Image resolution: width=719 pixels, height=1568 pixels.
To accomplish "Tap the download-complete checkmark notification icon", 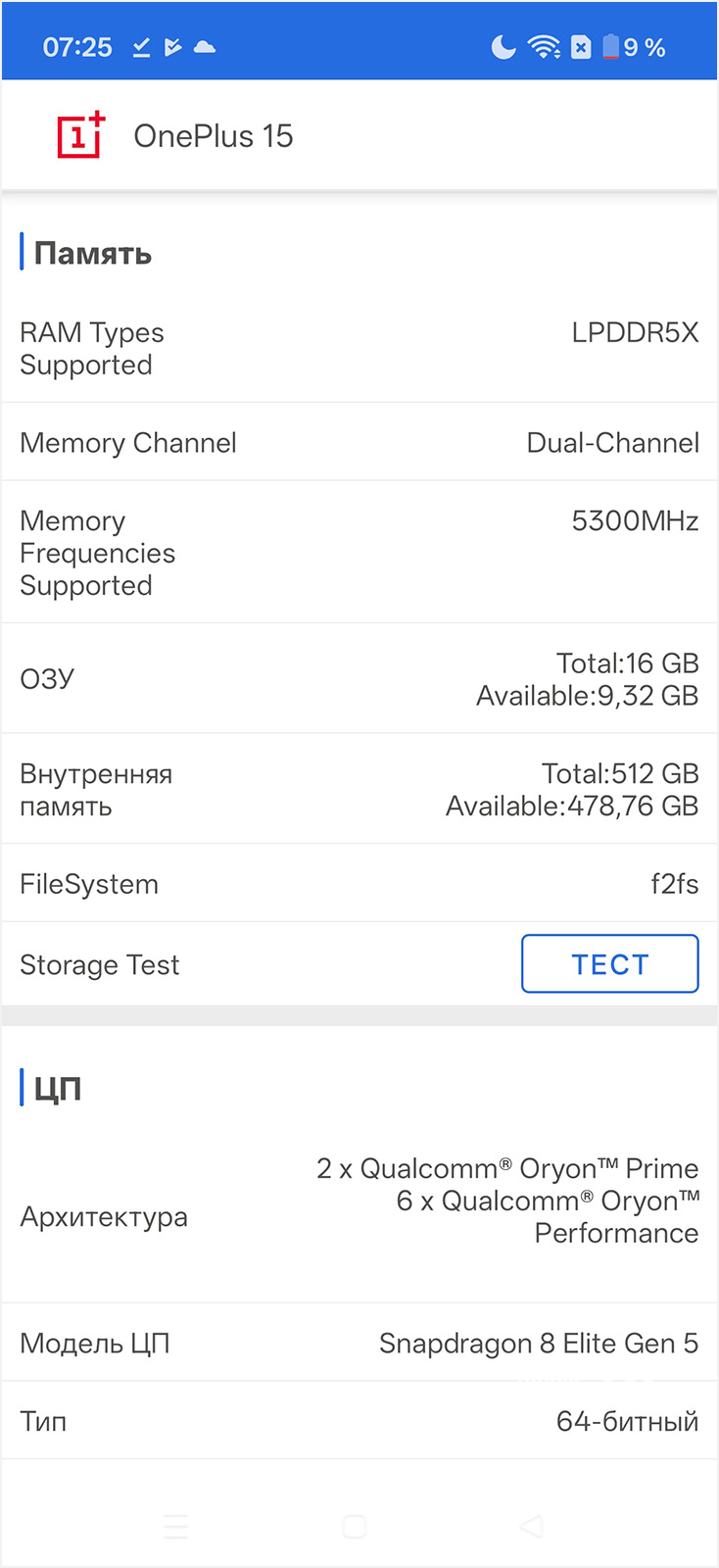I will (142, 47).
